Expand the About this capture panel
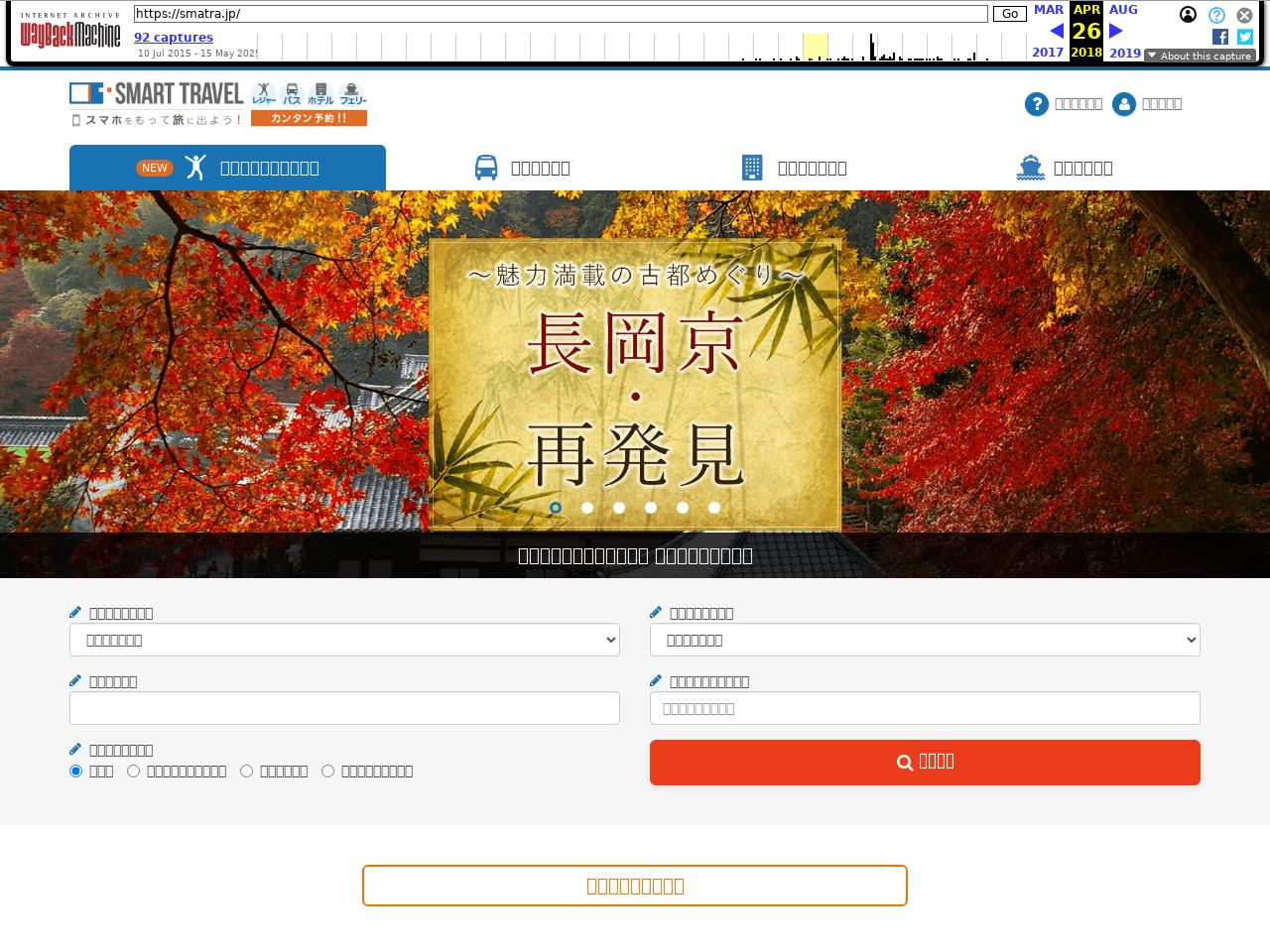The width and height of the screenshot is (1270, 952). pos(1200,56)
